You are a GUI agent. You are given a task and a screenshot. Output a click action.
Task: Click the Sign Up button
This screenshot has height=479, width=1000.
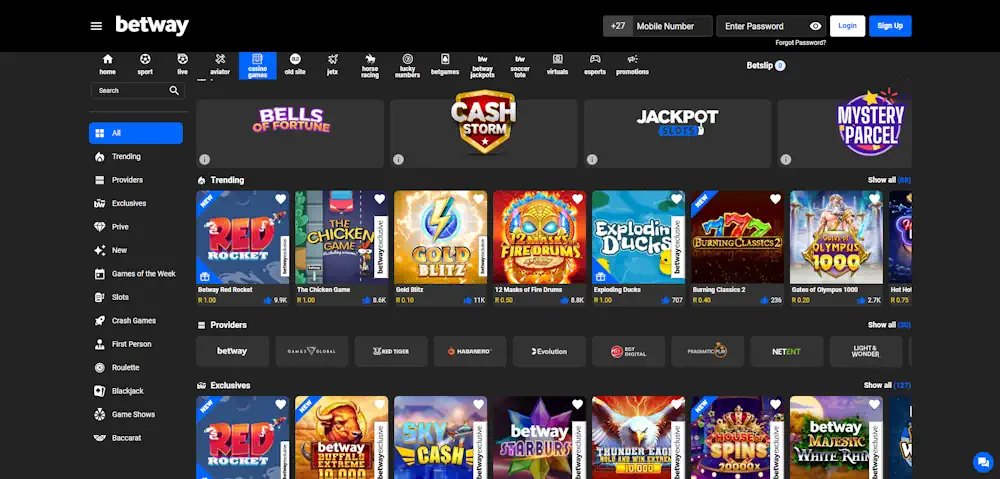click(890, 26)
